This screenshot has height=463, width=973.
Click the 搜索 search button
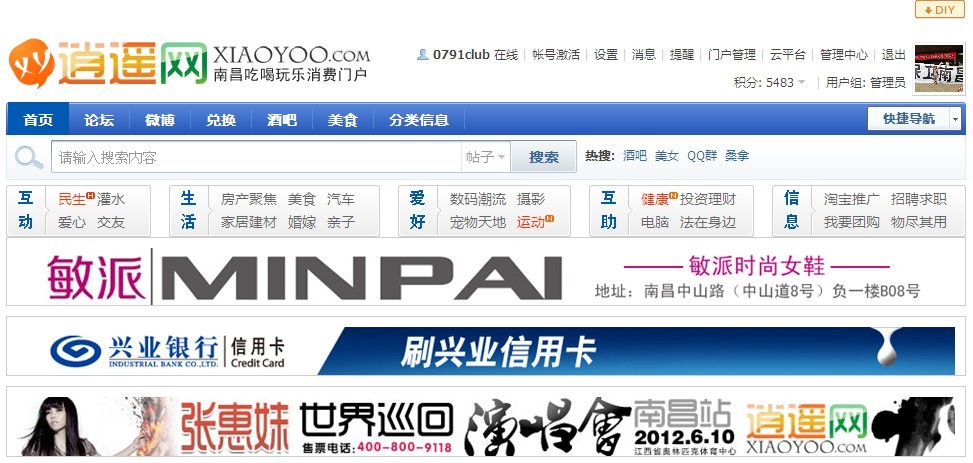tap(544, 157)
